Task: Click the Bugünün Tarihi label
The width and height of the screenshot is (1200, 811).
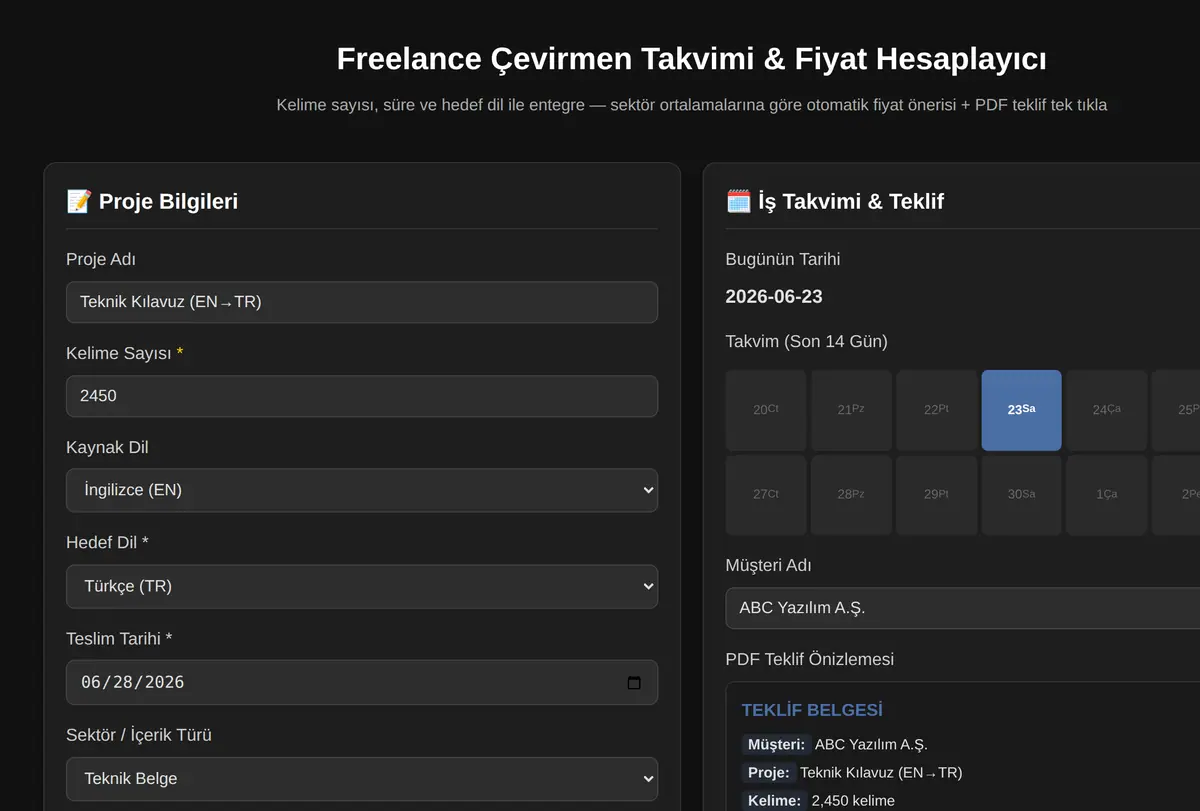Action: pyautogui.click(x=783, y=260)
